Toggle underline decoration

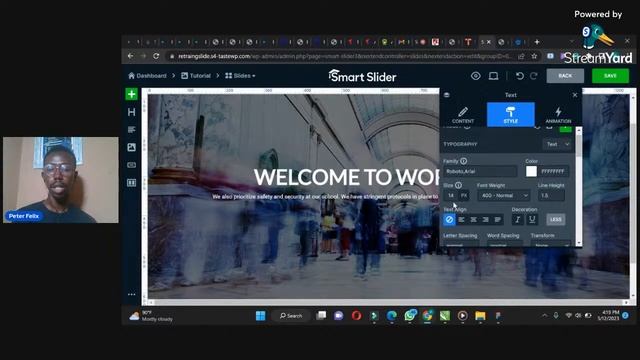(532, 220)
